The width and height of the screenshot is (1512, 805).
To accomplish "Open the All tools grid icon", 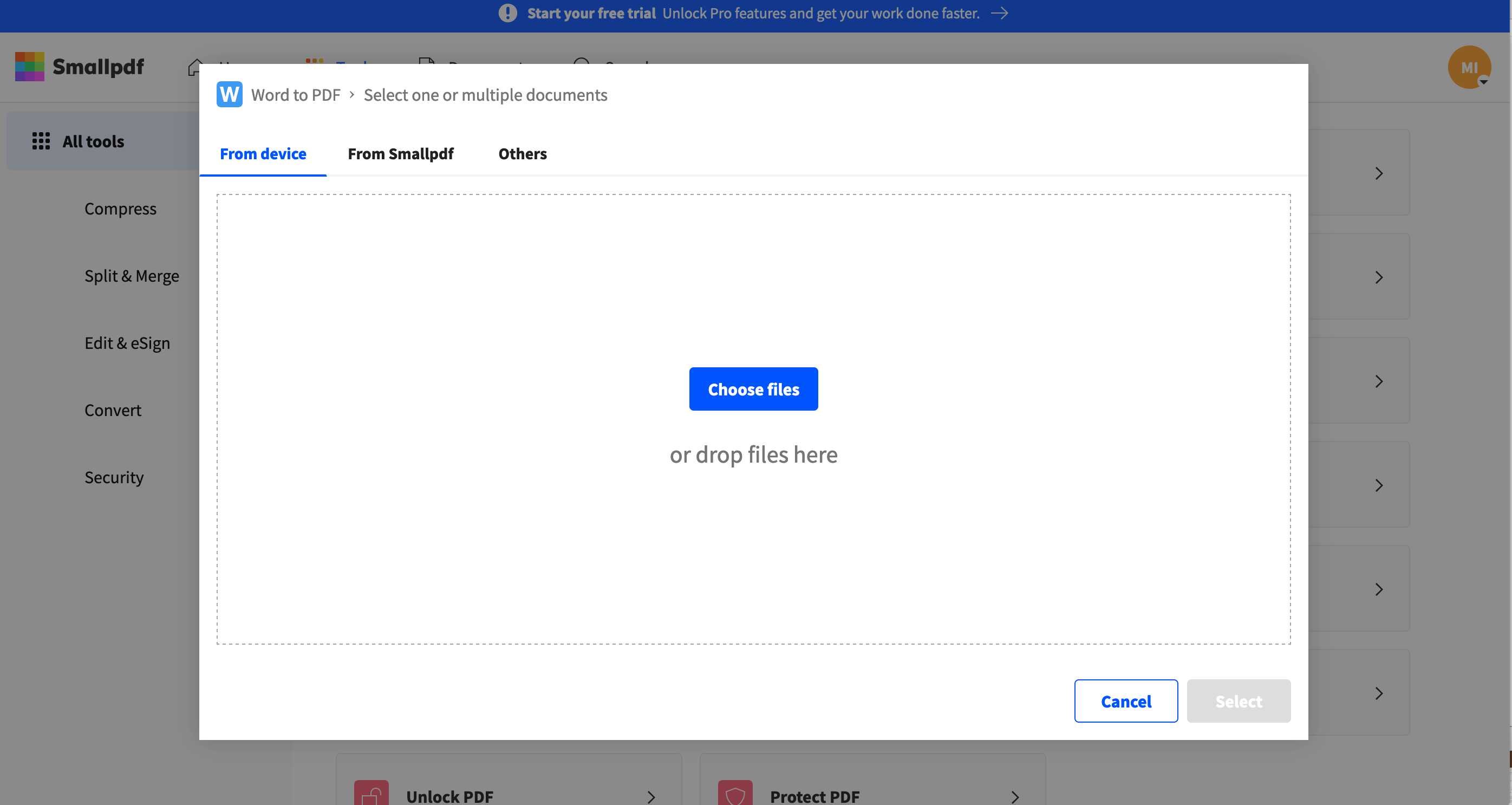I will pyautogui.click(x=41, y=141).
